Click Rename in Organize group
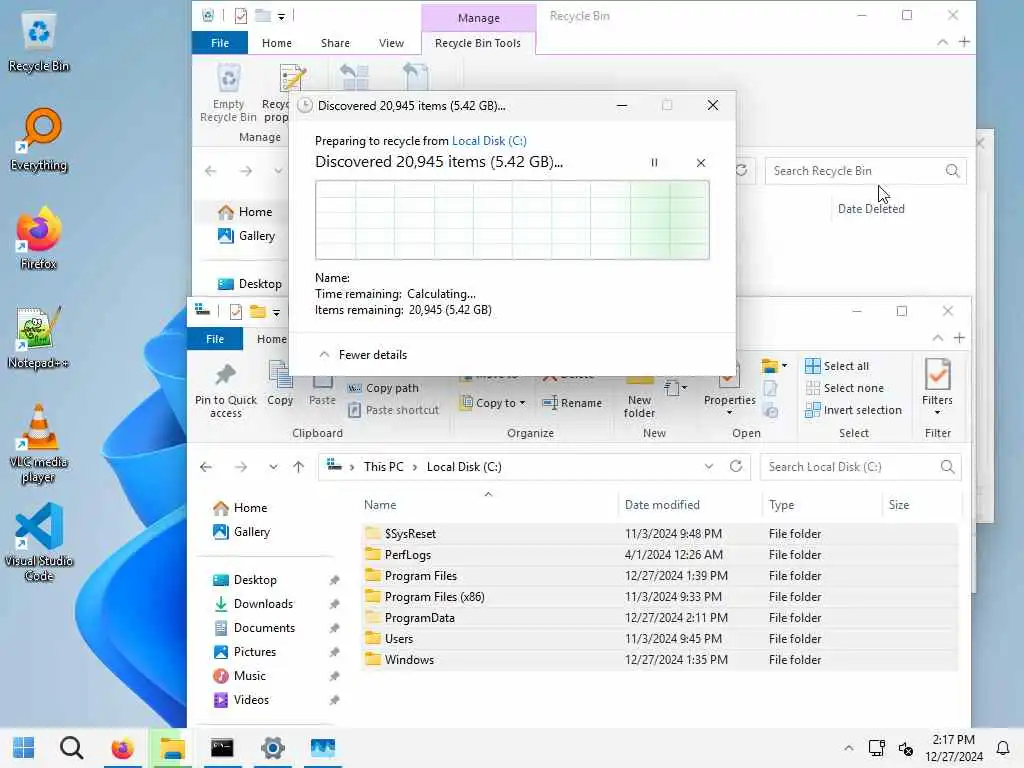This screenshot has width=1024, height=768. [572, 403]
